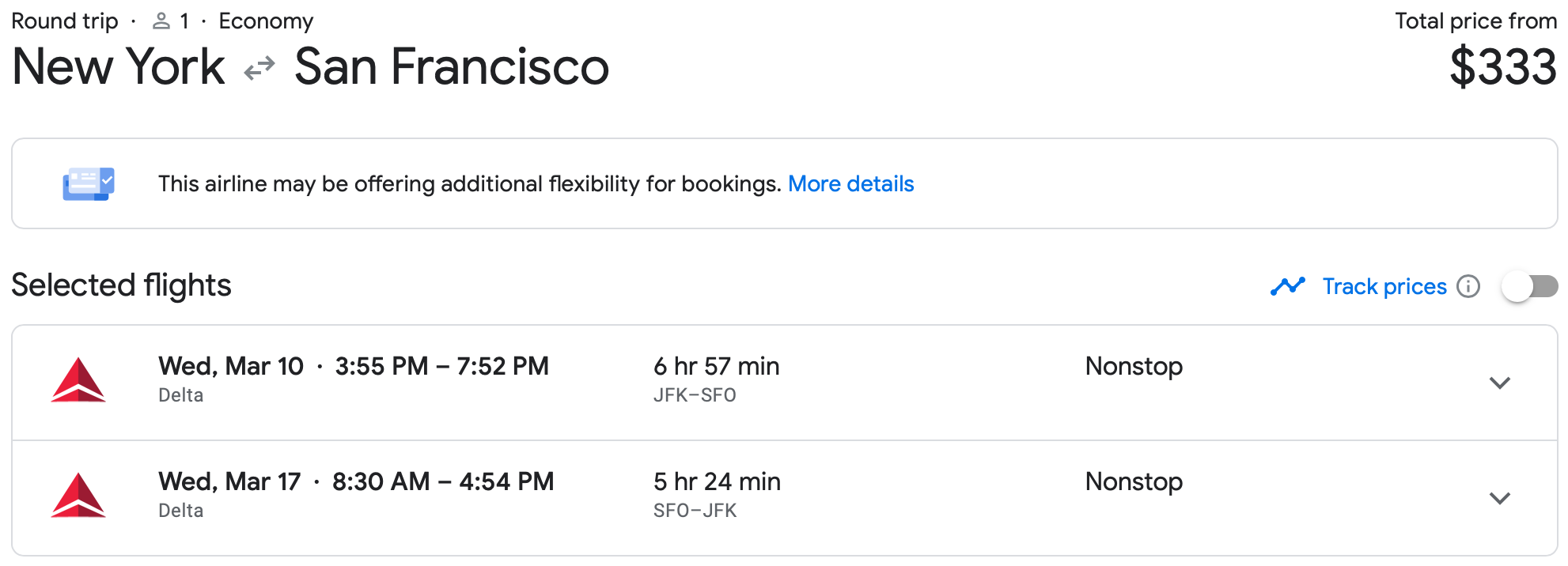Screen dimensions: 1568x566
Task: Expand the Wed, Mar 17 flight details
Action: pos(1500,499)
